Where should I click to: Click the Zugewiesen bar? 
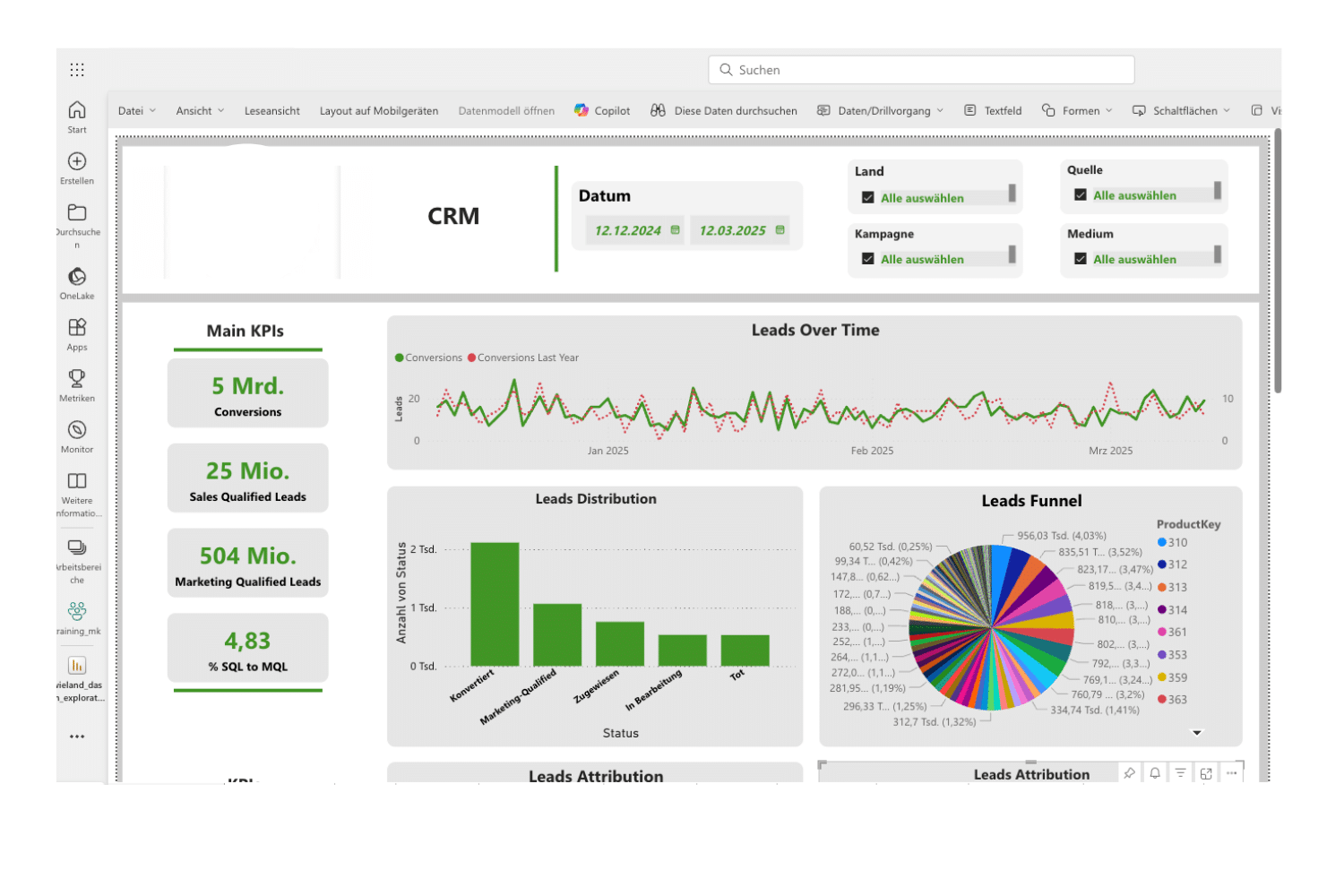click(620, 643)
